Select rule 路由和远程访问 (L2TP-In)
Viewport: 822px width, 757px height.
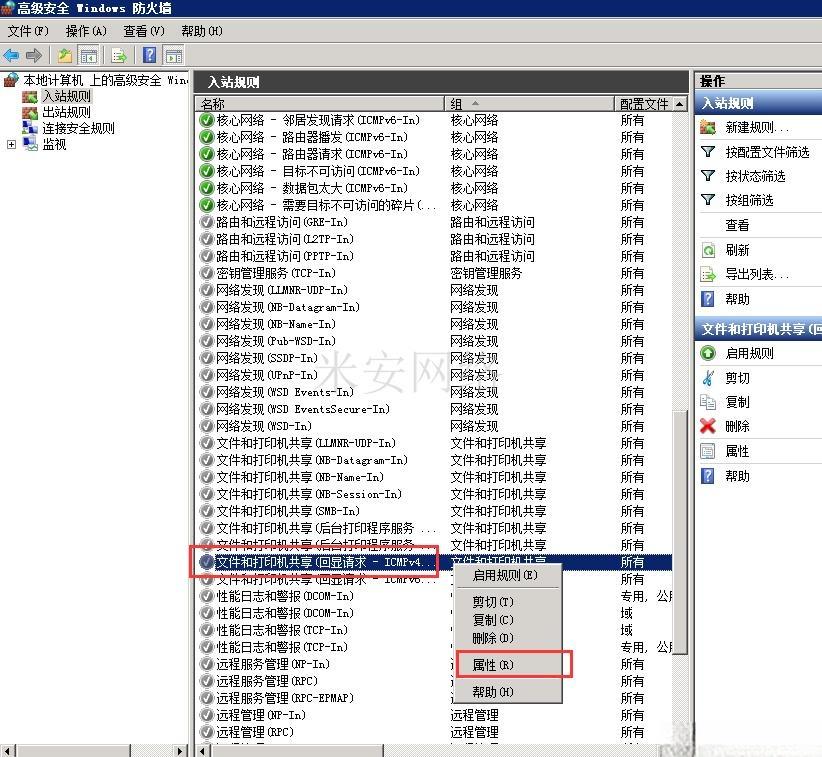point(285,239)
